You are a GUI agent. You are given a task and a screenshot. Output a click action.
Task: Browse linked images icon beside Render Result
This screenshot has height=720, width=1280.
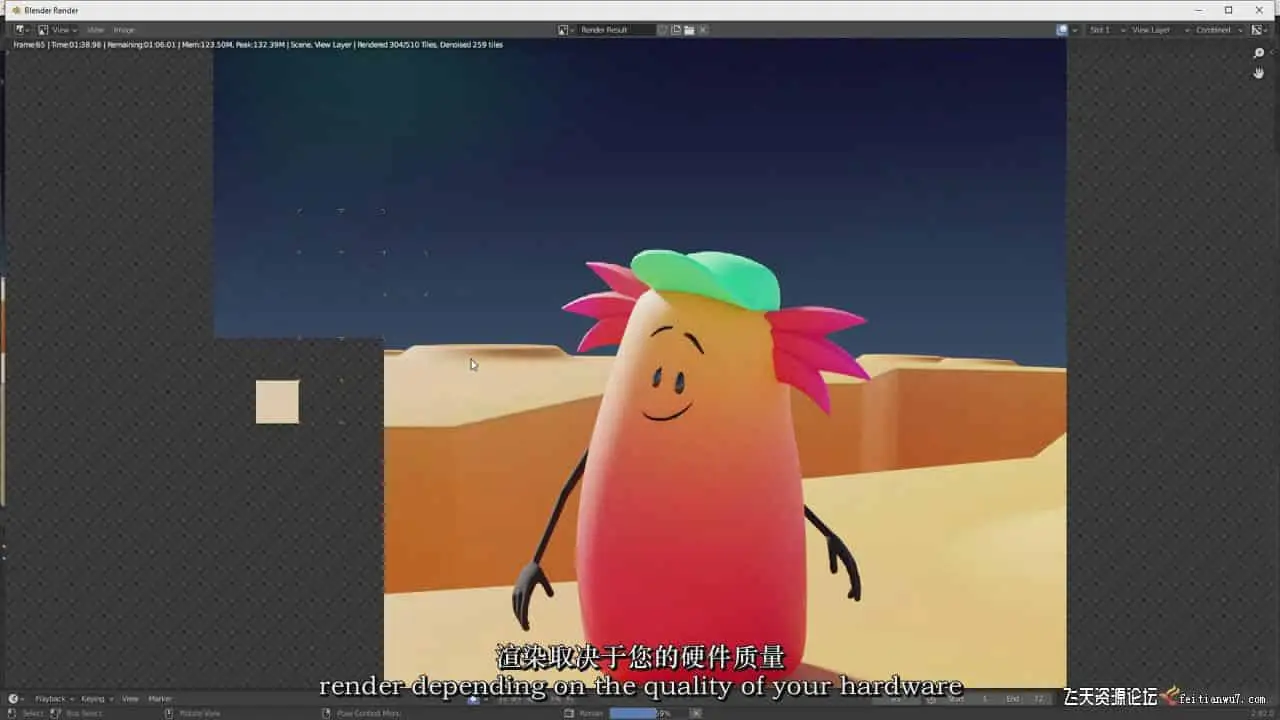566,30
